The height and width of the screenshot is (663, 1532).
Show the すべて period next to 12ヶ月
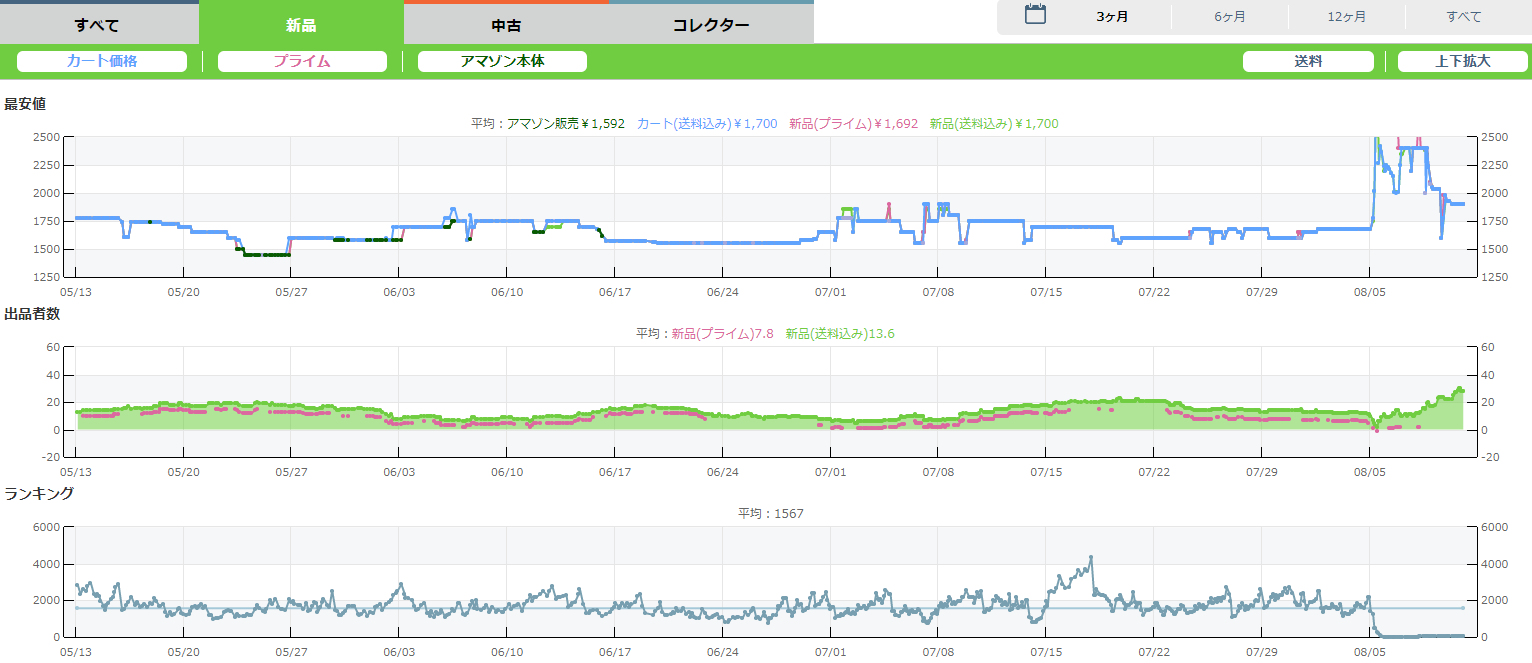(1464, 16)
